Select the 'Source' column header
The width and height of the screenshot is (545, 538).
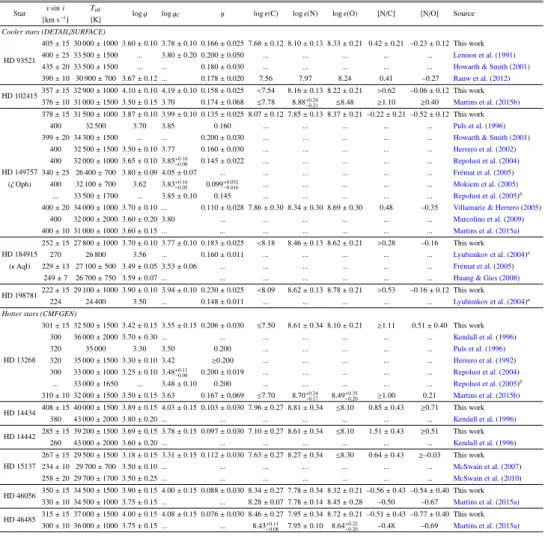[464, 14]
